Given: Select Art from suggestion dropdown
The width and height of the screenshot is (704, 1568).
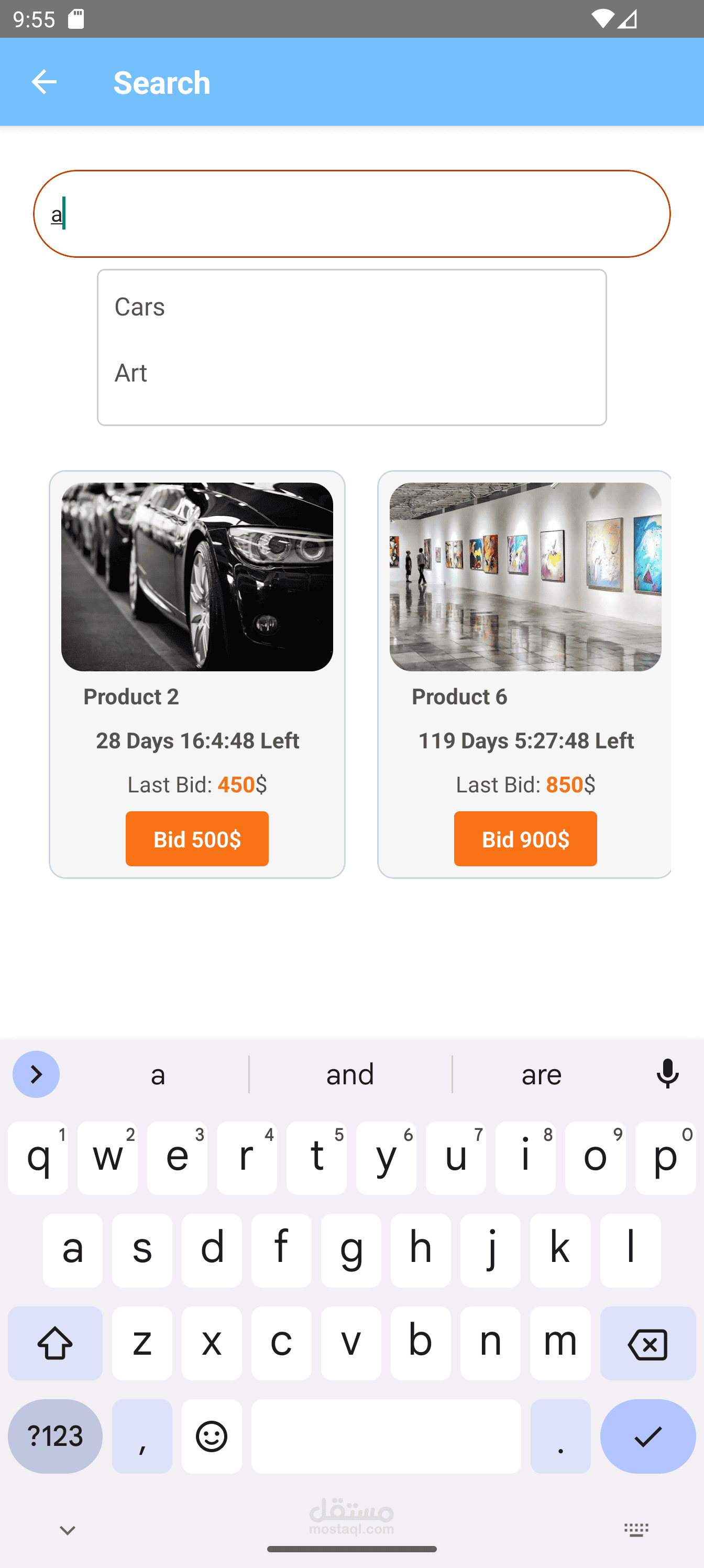Looking at the screenshot, I should pos(351,373).
